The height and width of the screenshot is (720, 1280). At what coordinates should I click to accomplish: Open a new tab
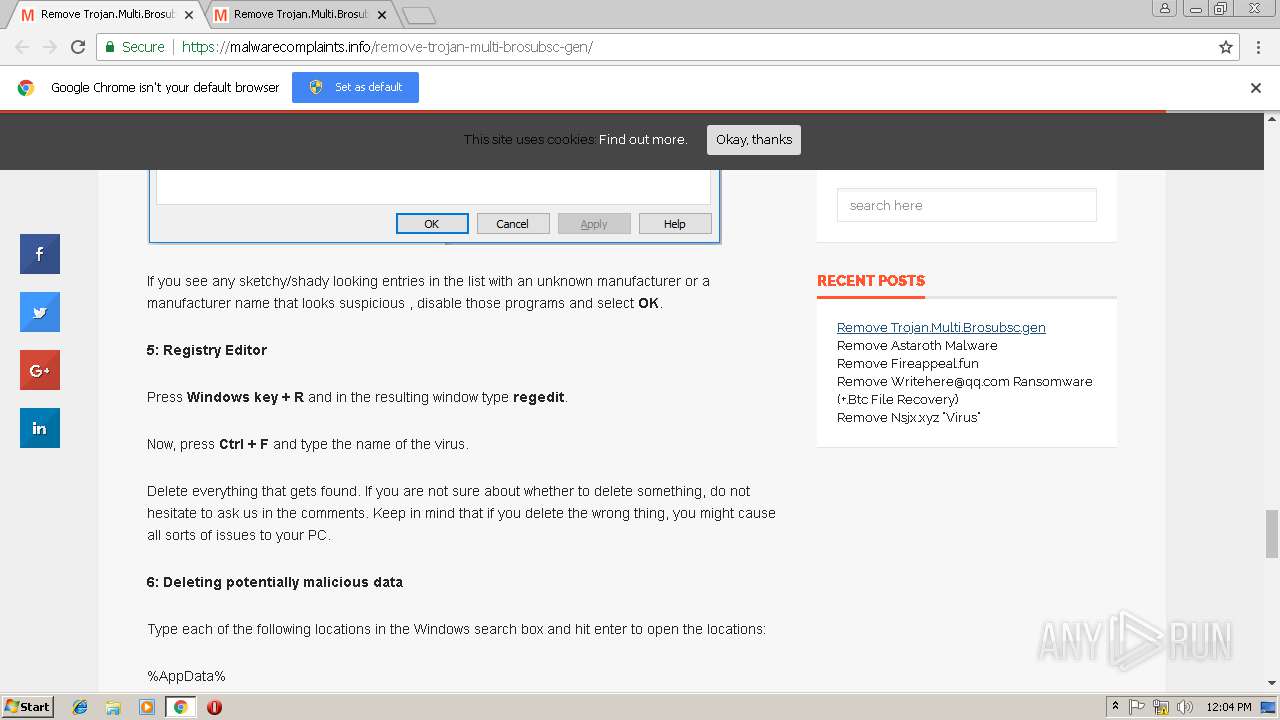(418, 15)
